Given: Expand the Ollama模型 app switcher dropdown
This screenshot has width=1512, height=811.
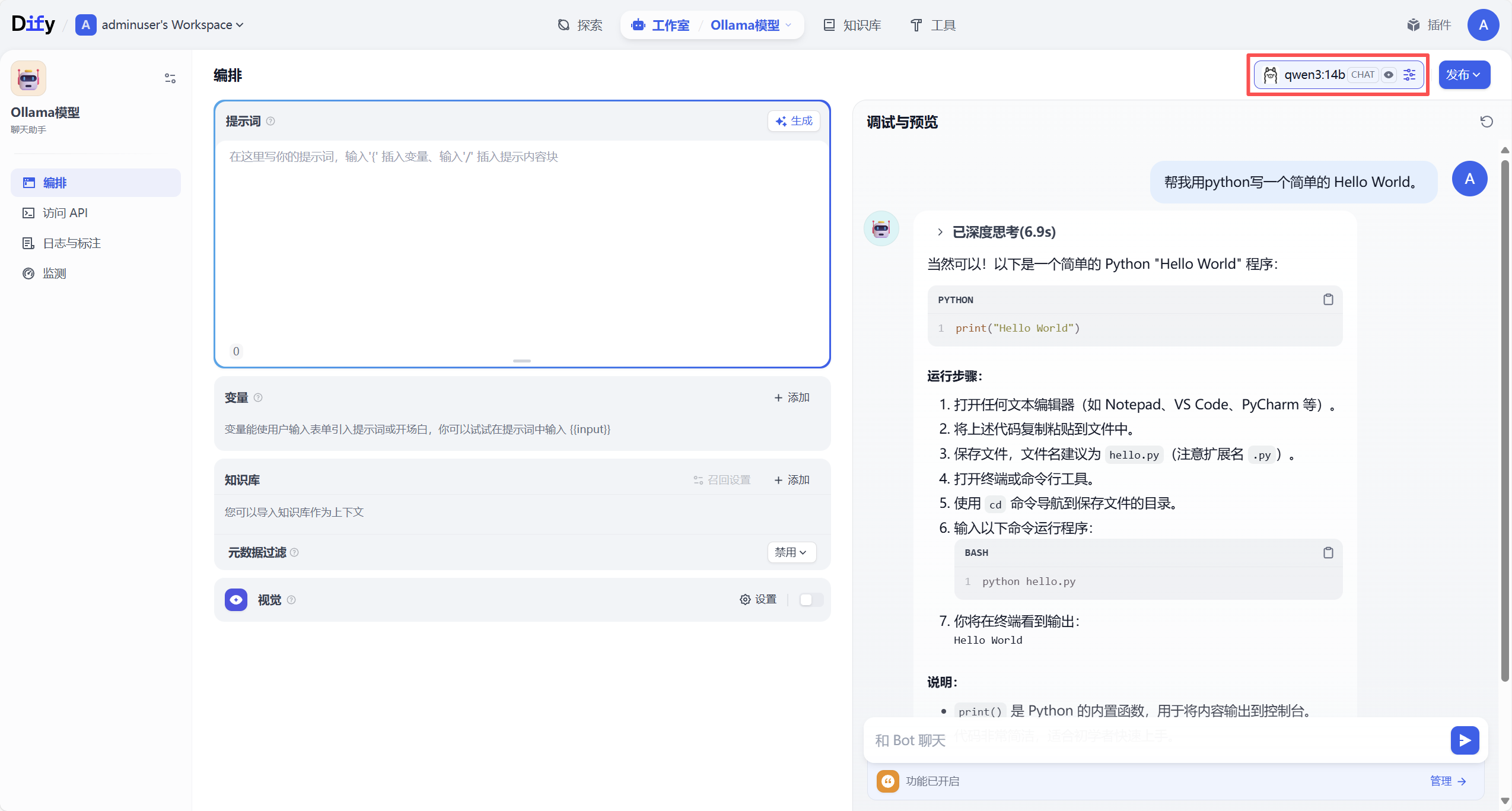Looking at the screenshot, I should click(751, 25).
